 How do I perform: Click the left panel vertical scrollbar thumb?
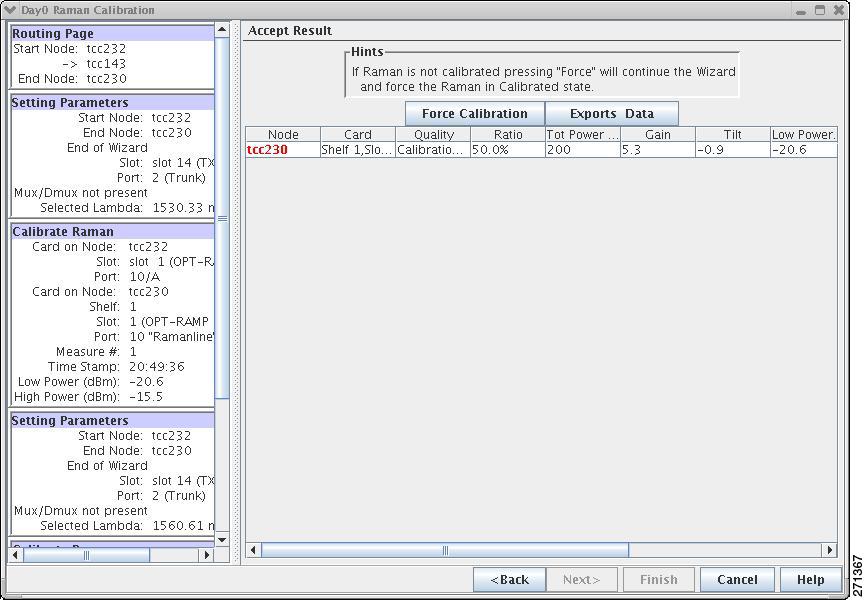222,218
